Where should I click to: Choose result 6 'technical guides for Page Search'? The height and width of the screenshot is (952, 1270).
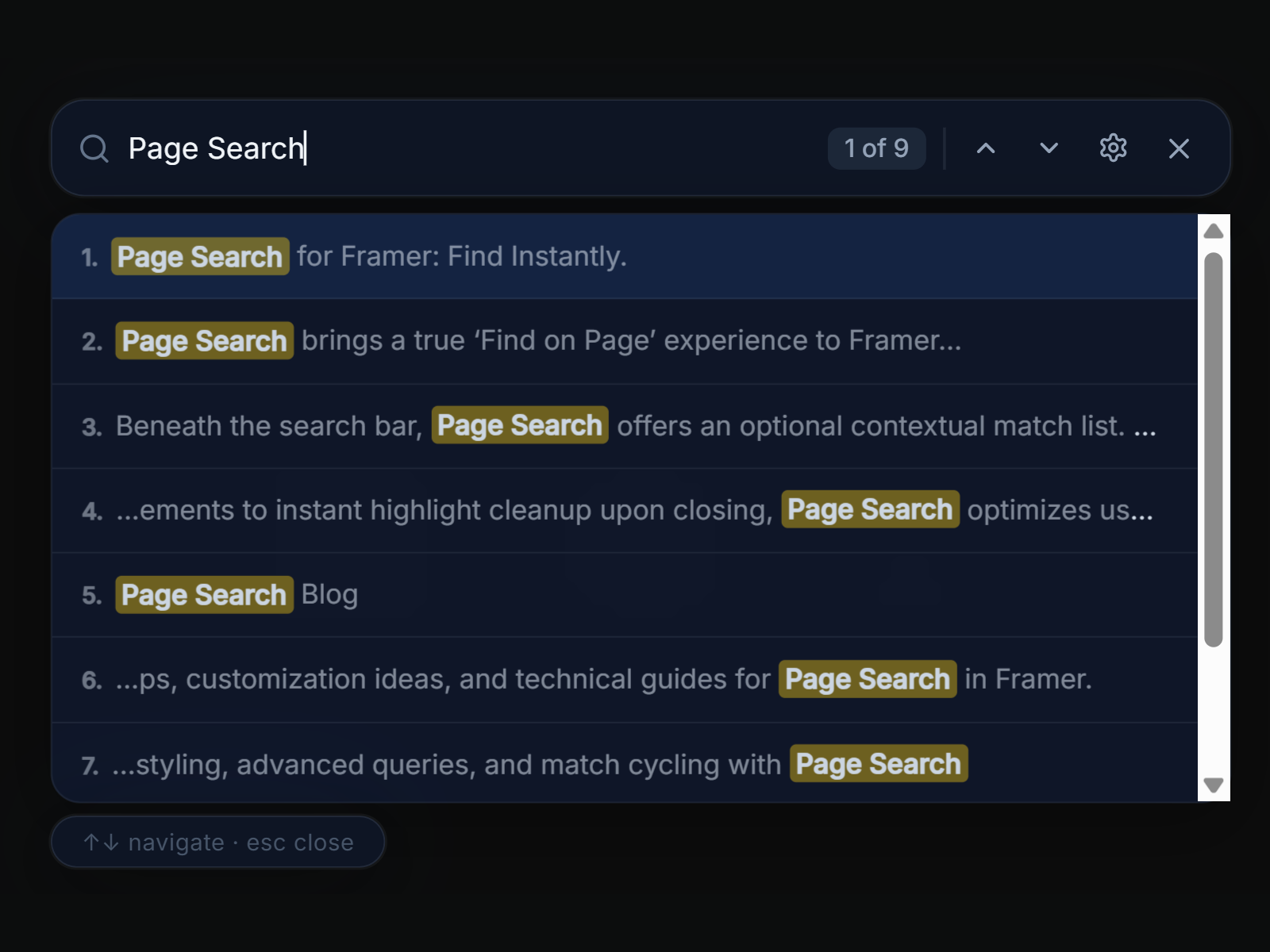[x=625, y=680]
